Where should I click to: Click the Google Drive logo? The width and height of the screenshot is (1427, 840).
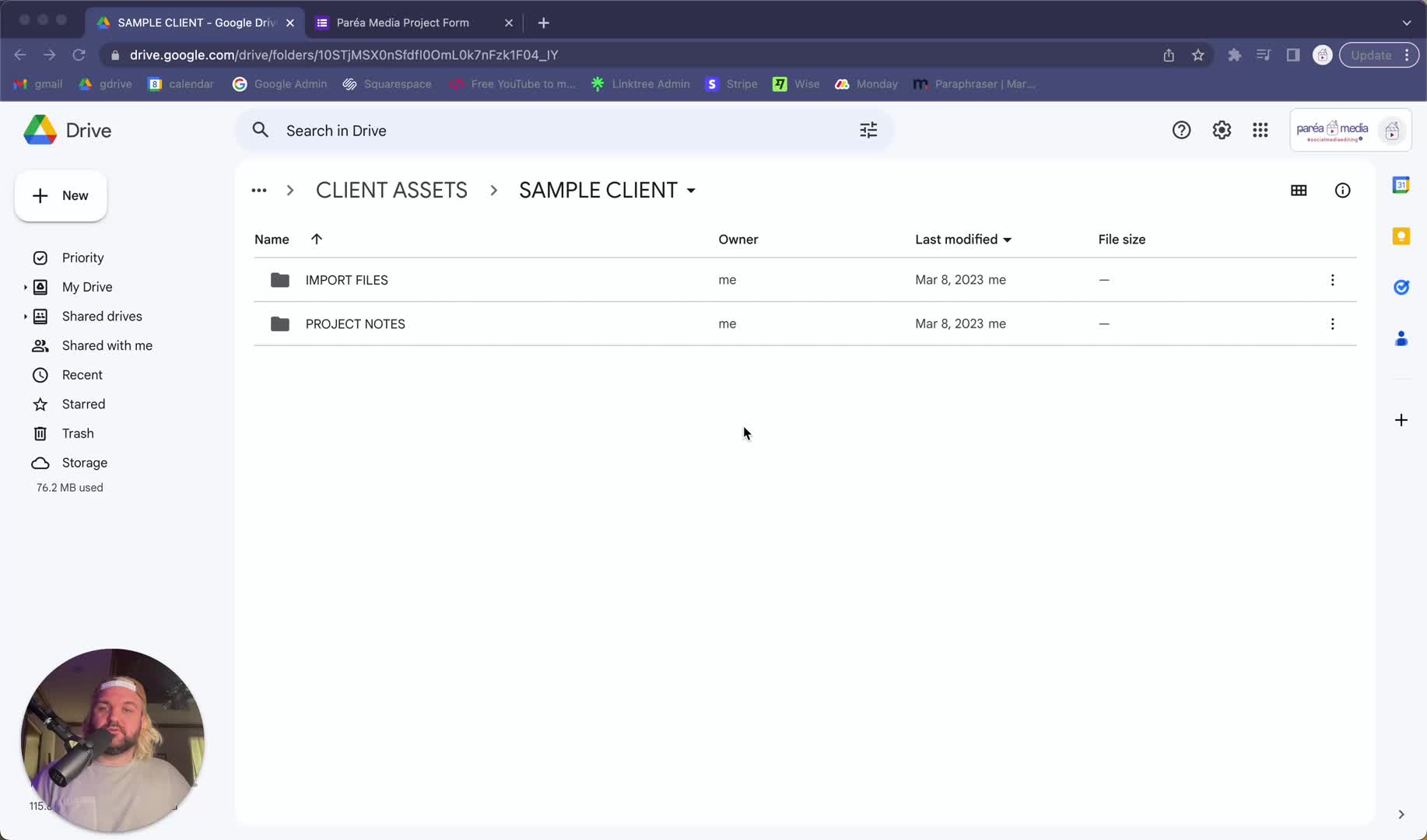(x=68, y=130)
